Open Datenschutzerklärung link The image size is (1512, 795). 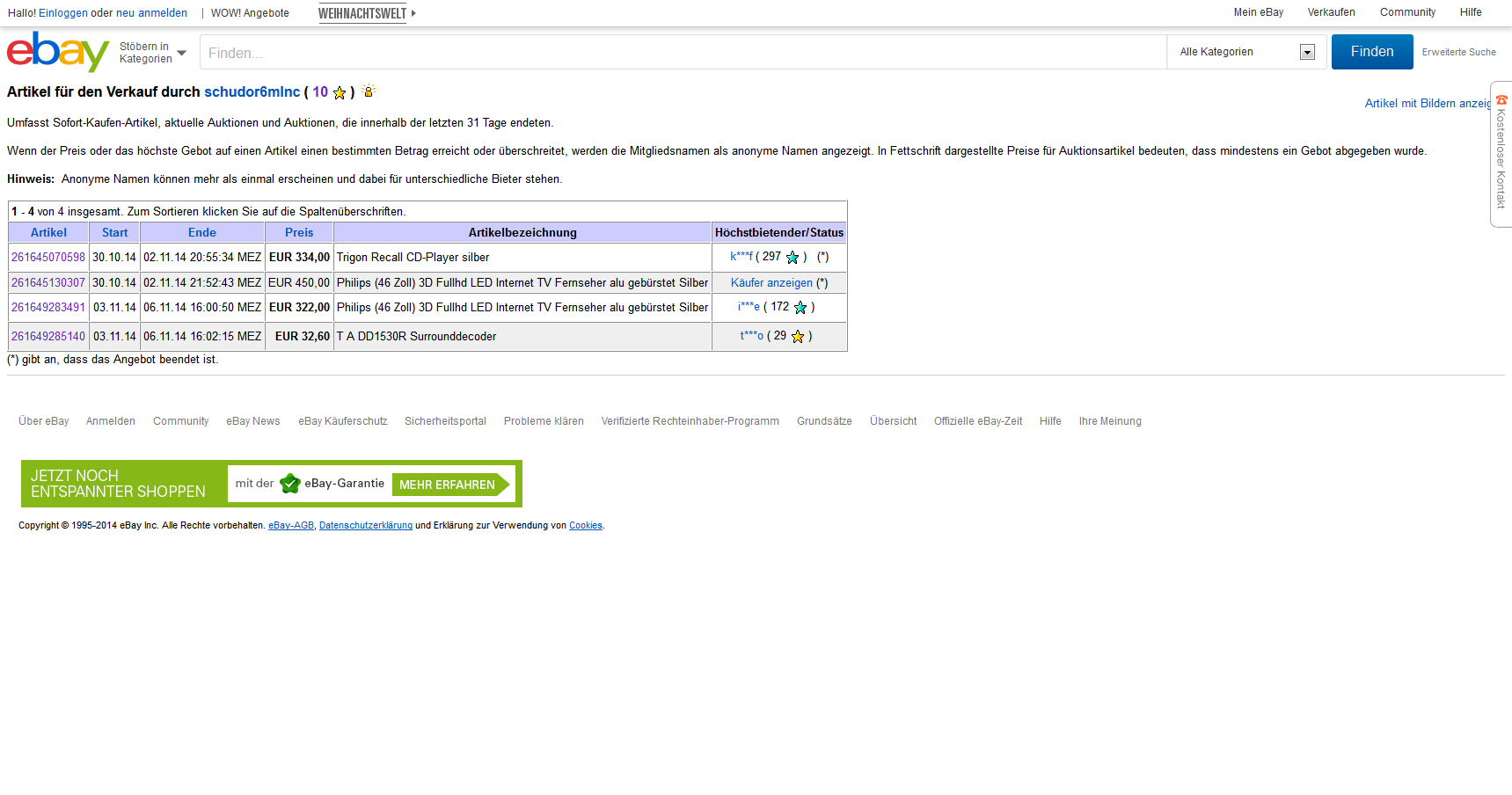point(366,526)
